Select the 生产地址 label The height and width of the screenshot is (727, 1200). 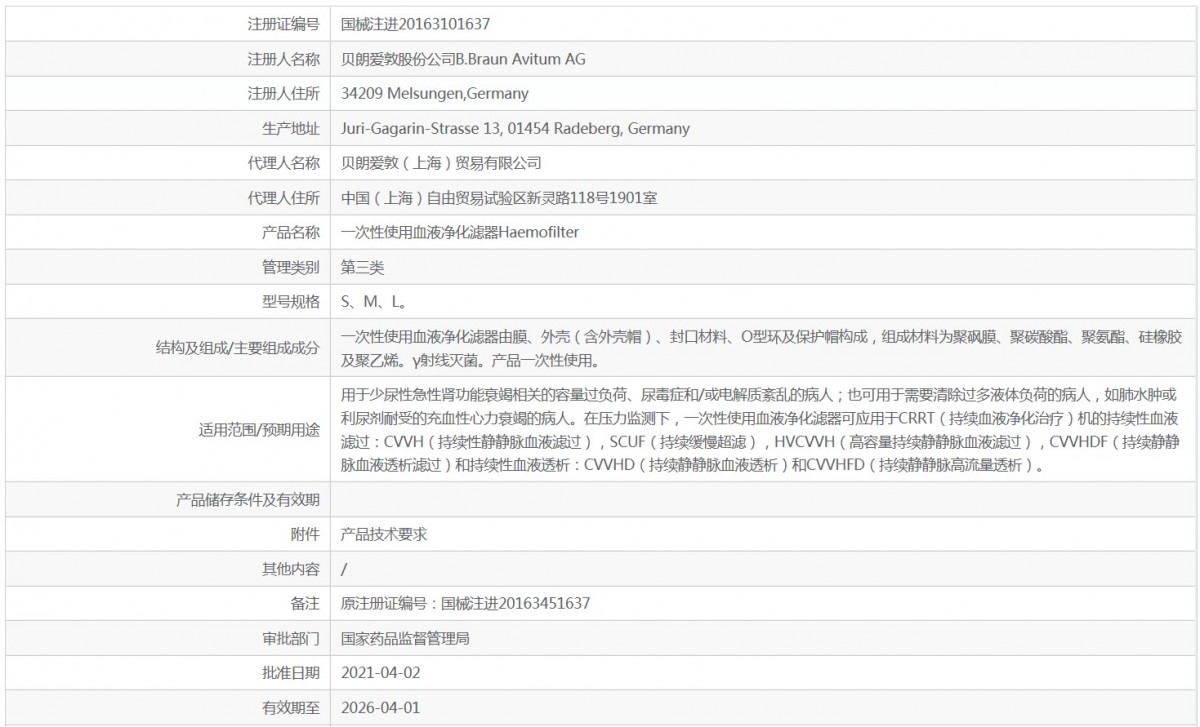(290, 129)
